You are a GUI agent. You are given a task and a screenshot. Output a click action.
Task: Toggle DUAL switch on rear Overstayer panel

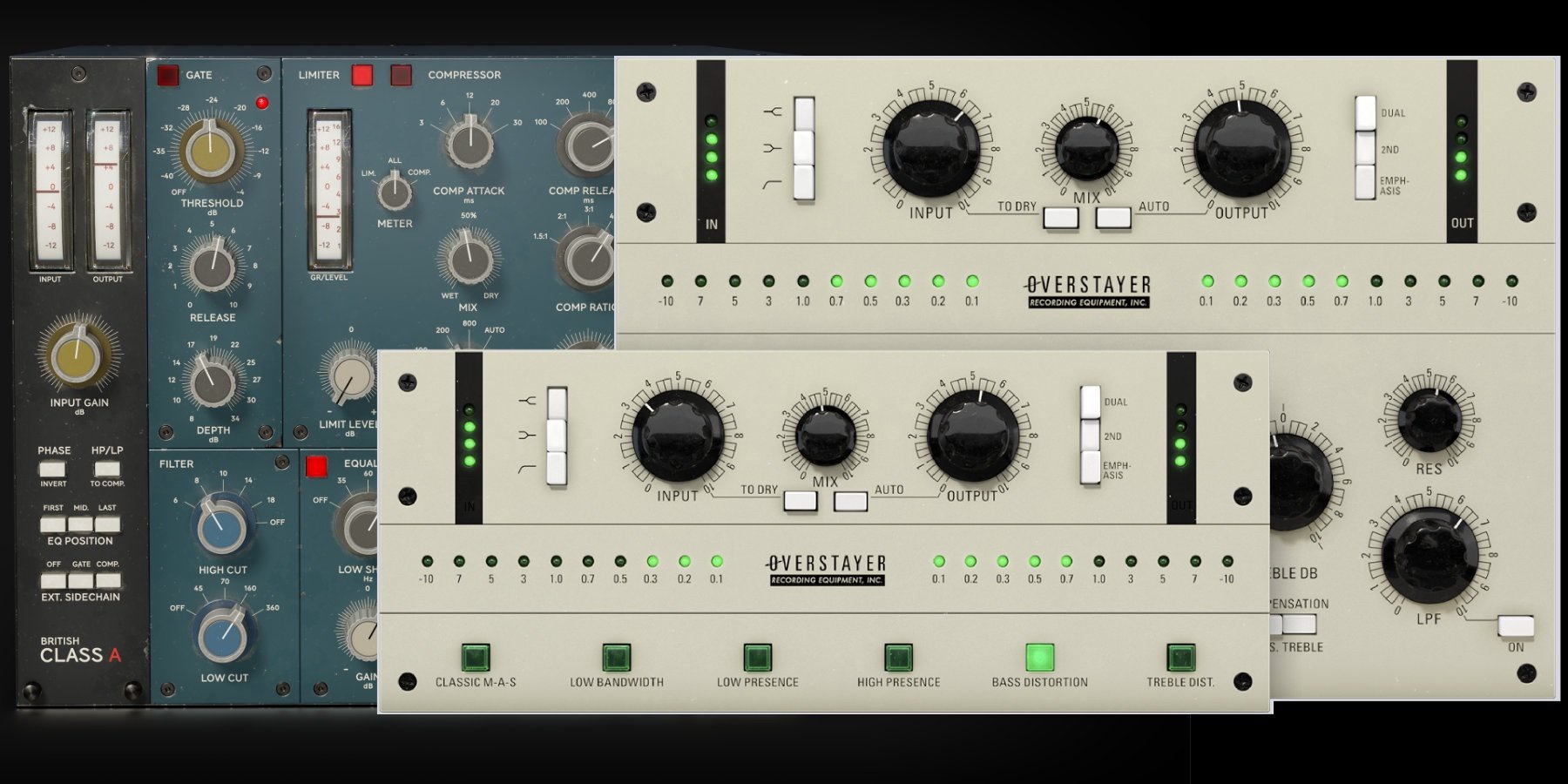(1365, 113)
